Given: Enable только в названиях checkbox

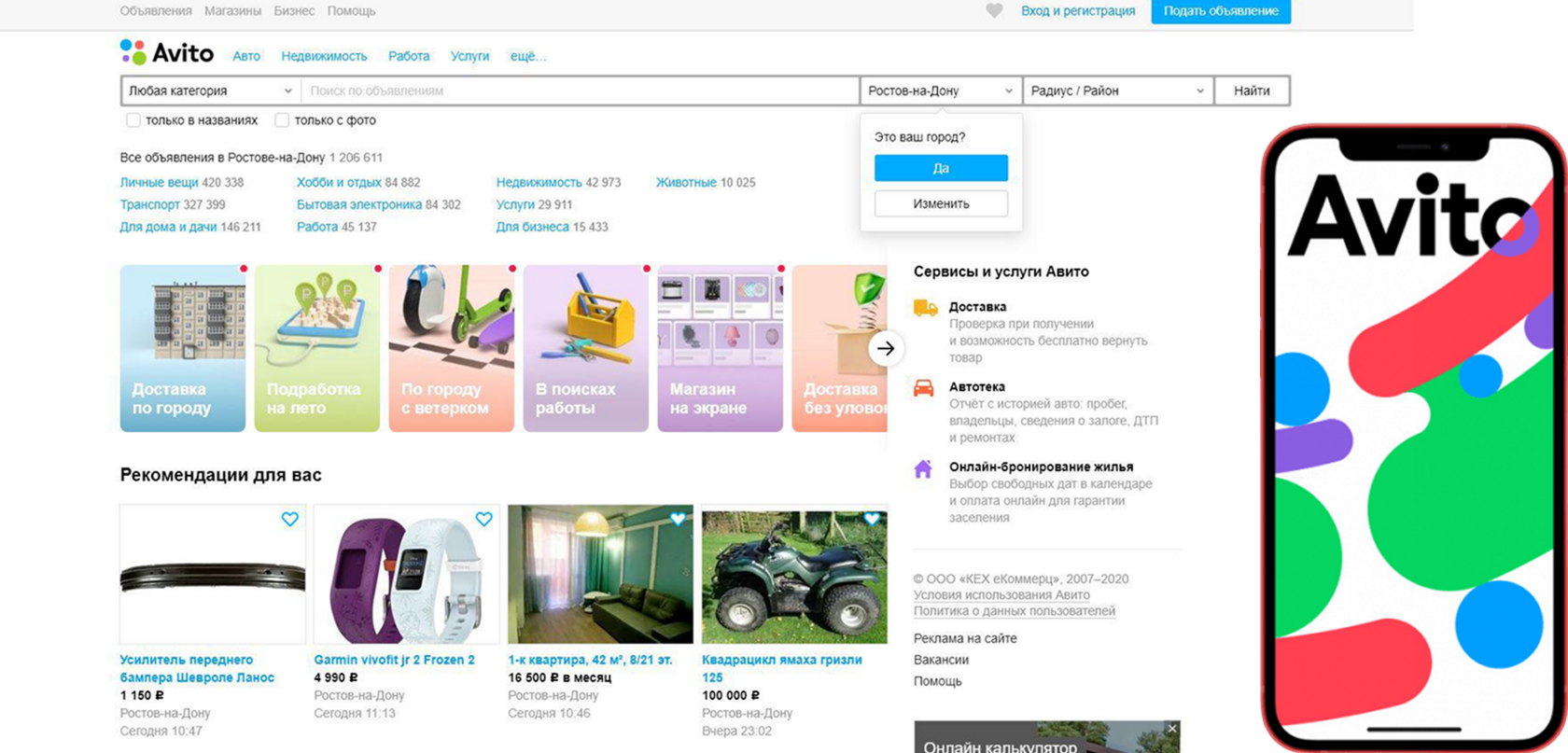Looking at the screenshot, I should (x=133, y=120).
